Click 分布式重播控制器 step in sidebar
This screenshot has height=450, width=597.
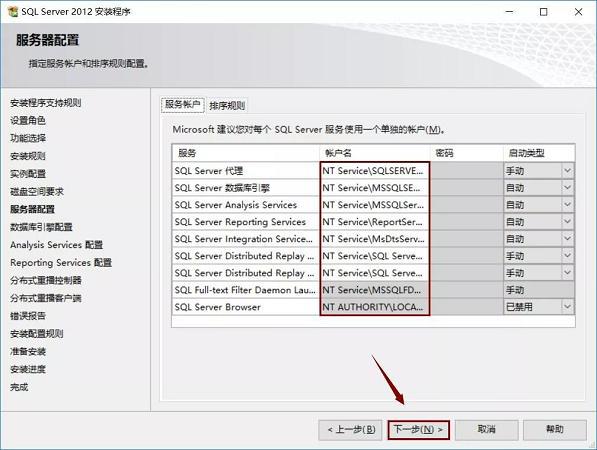[46, 280]
